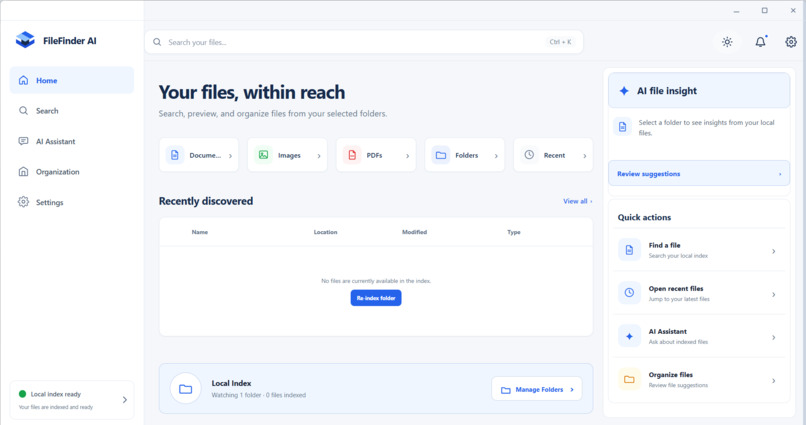
Task: Open Settings from the sidebar
Action: point(71,202)
